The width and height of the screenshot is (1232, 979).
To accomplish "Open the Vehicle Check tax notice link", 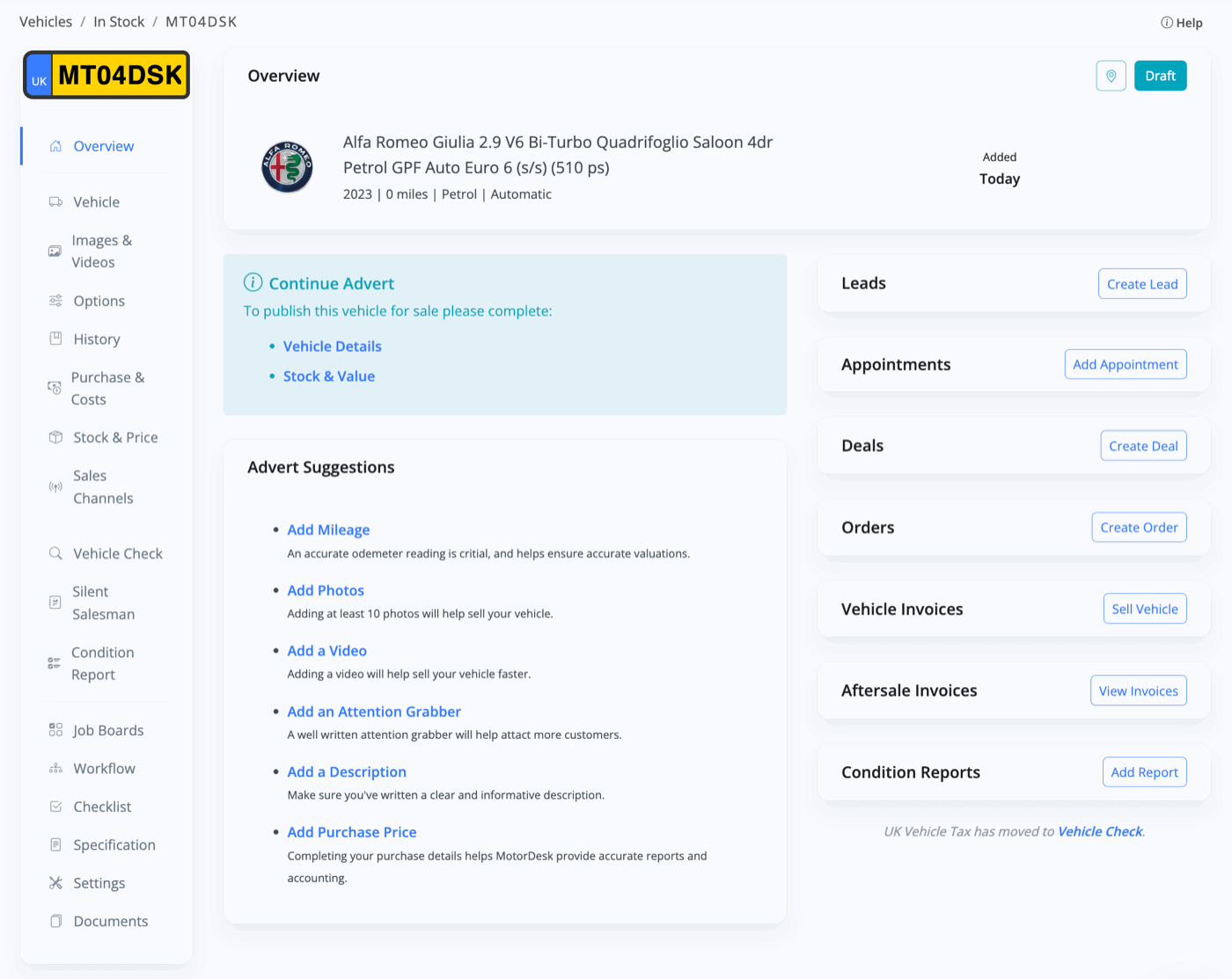I will 1100,831.
